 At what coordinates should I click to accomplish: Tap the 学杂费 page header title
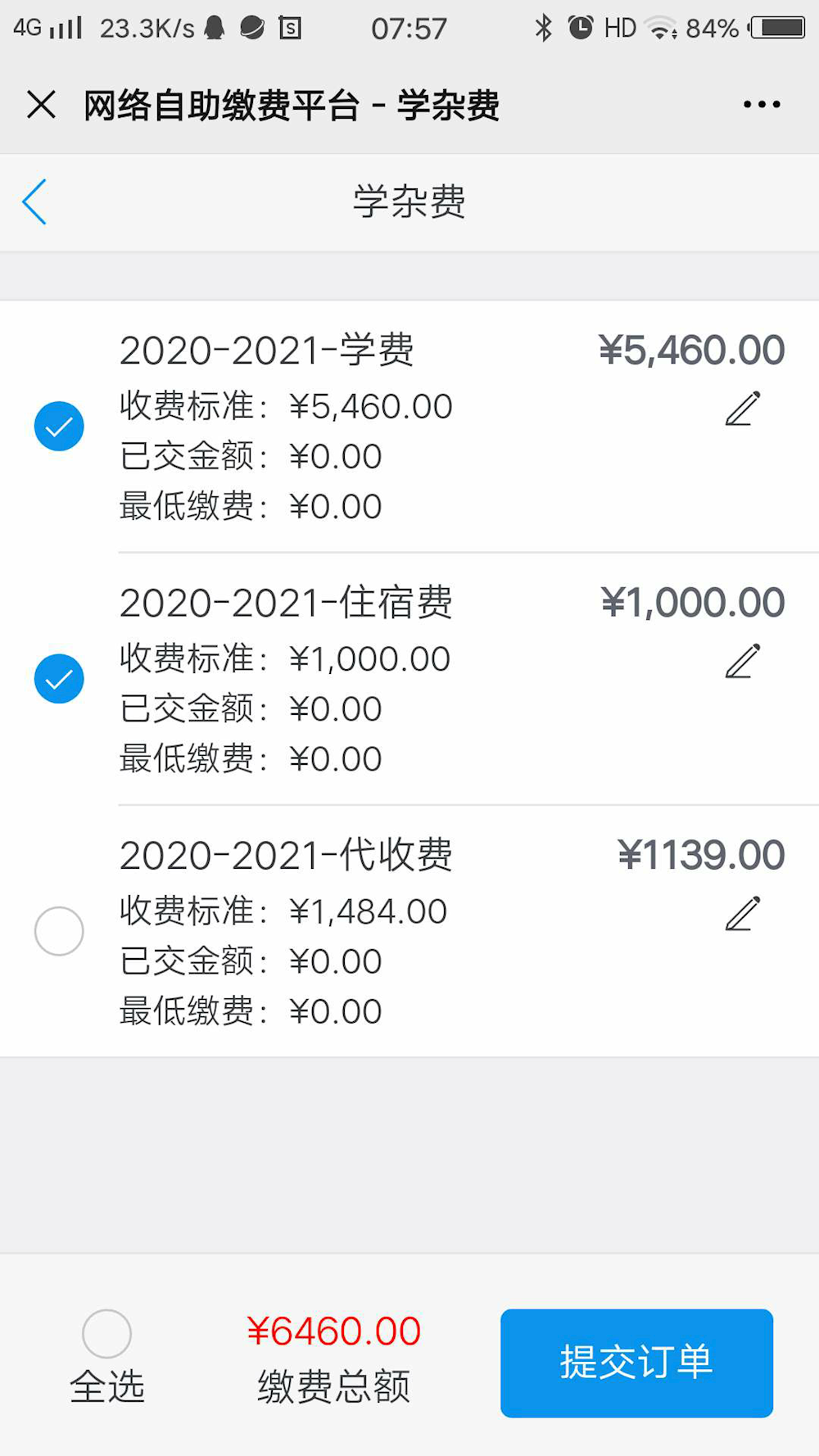[409, 201]
